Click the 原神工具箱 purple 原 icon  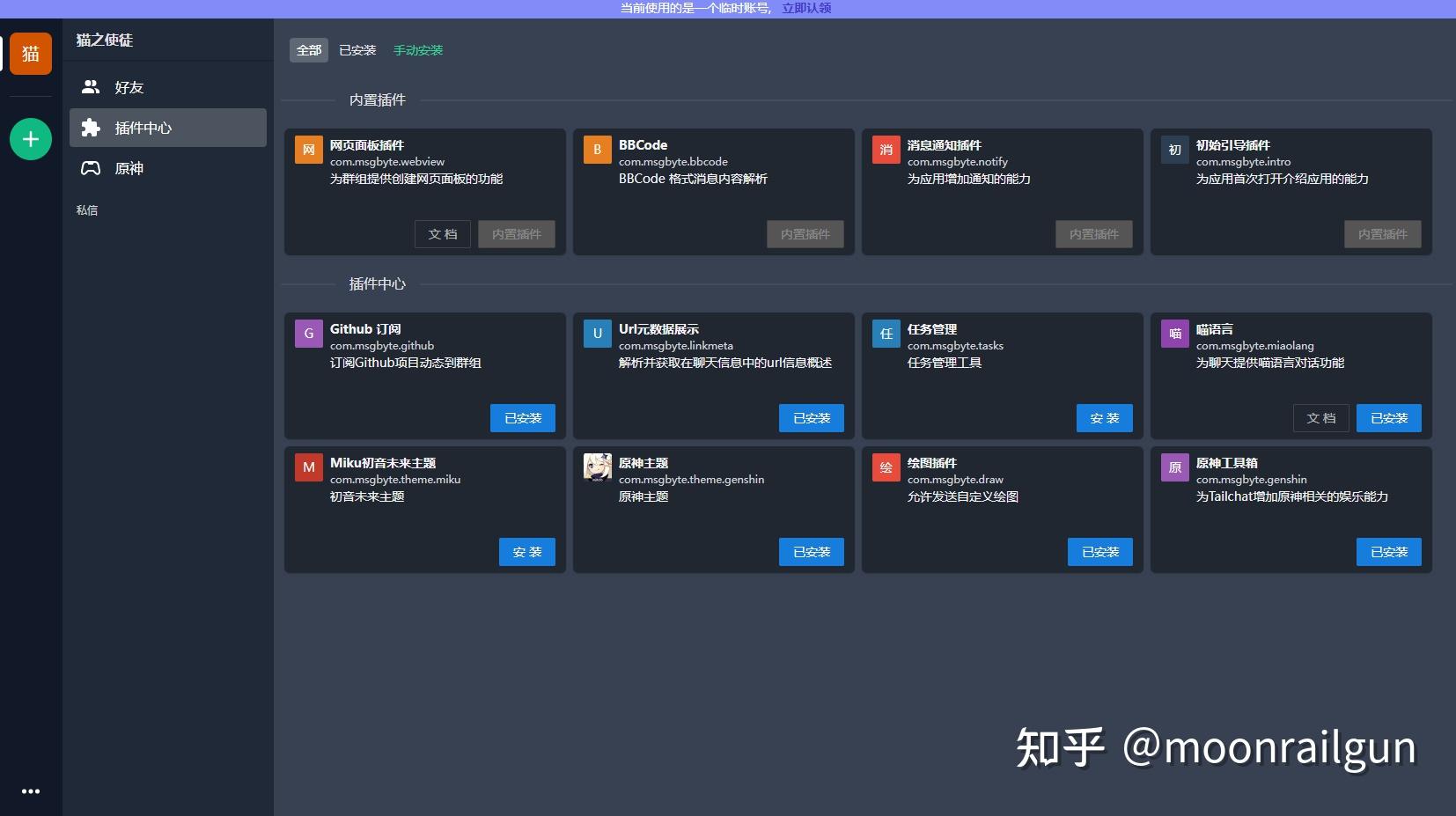tap(1175, 467)
